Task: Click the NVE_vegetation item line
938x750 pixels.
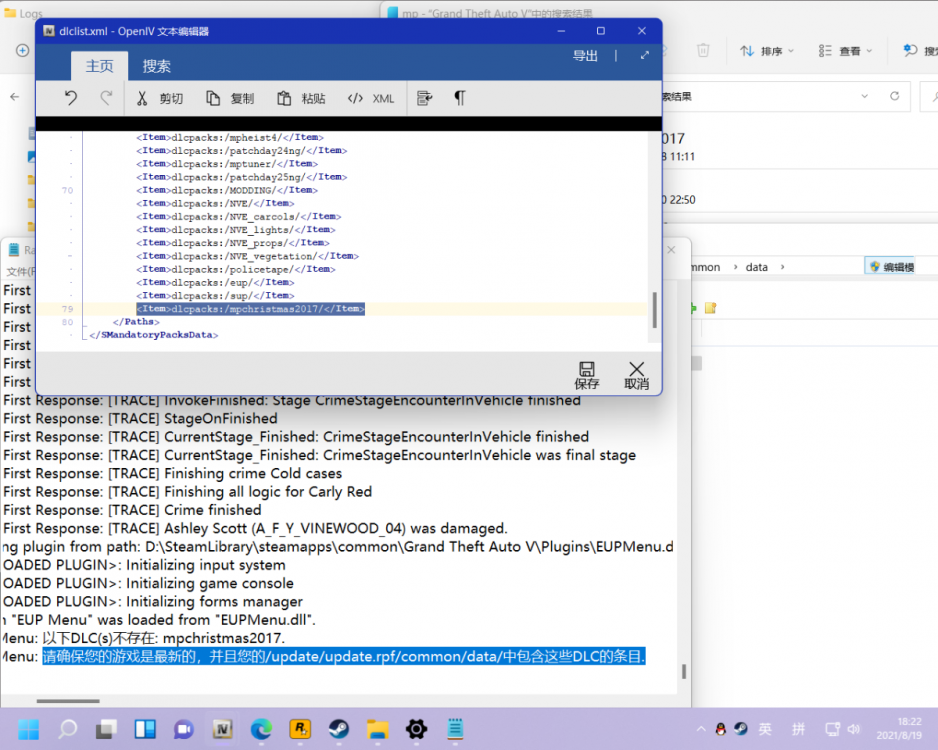Action: (x=248, y=256)
